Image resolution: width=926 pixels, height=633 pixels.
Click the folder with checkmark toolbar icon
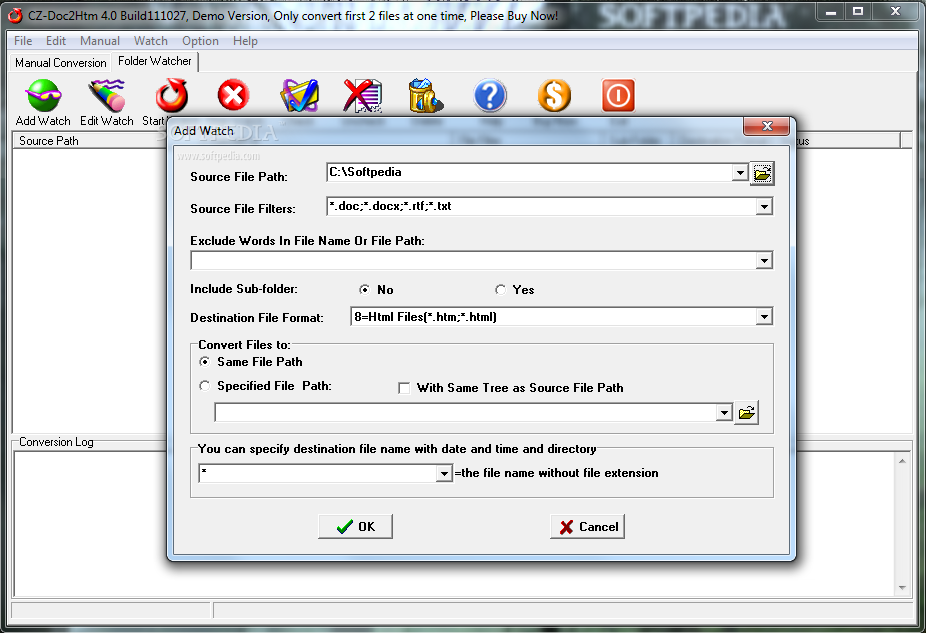[x=299, y=96]
